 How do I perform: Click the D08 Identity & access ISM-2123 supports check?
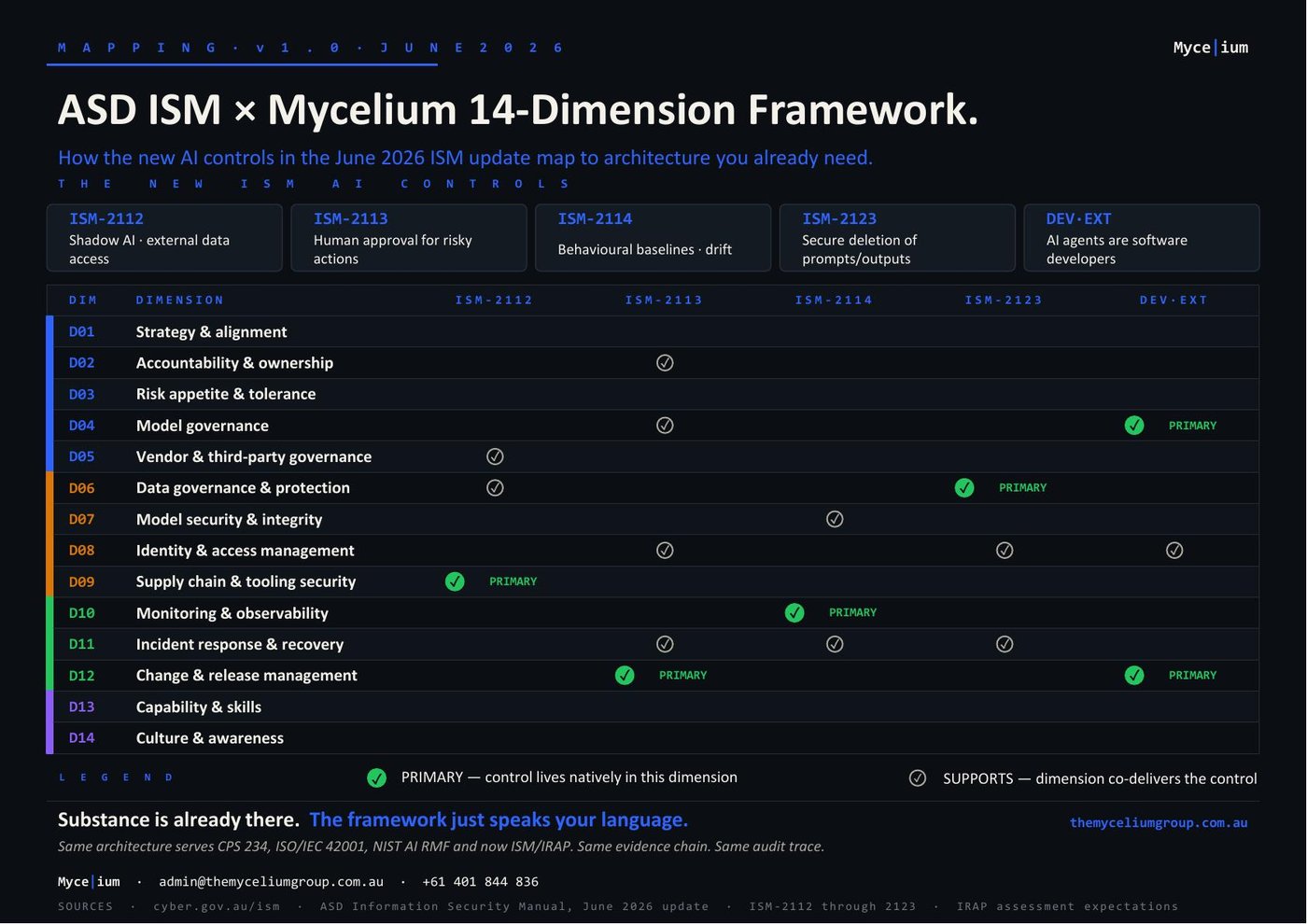1005,551
